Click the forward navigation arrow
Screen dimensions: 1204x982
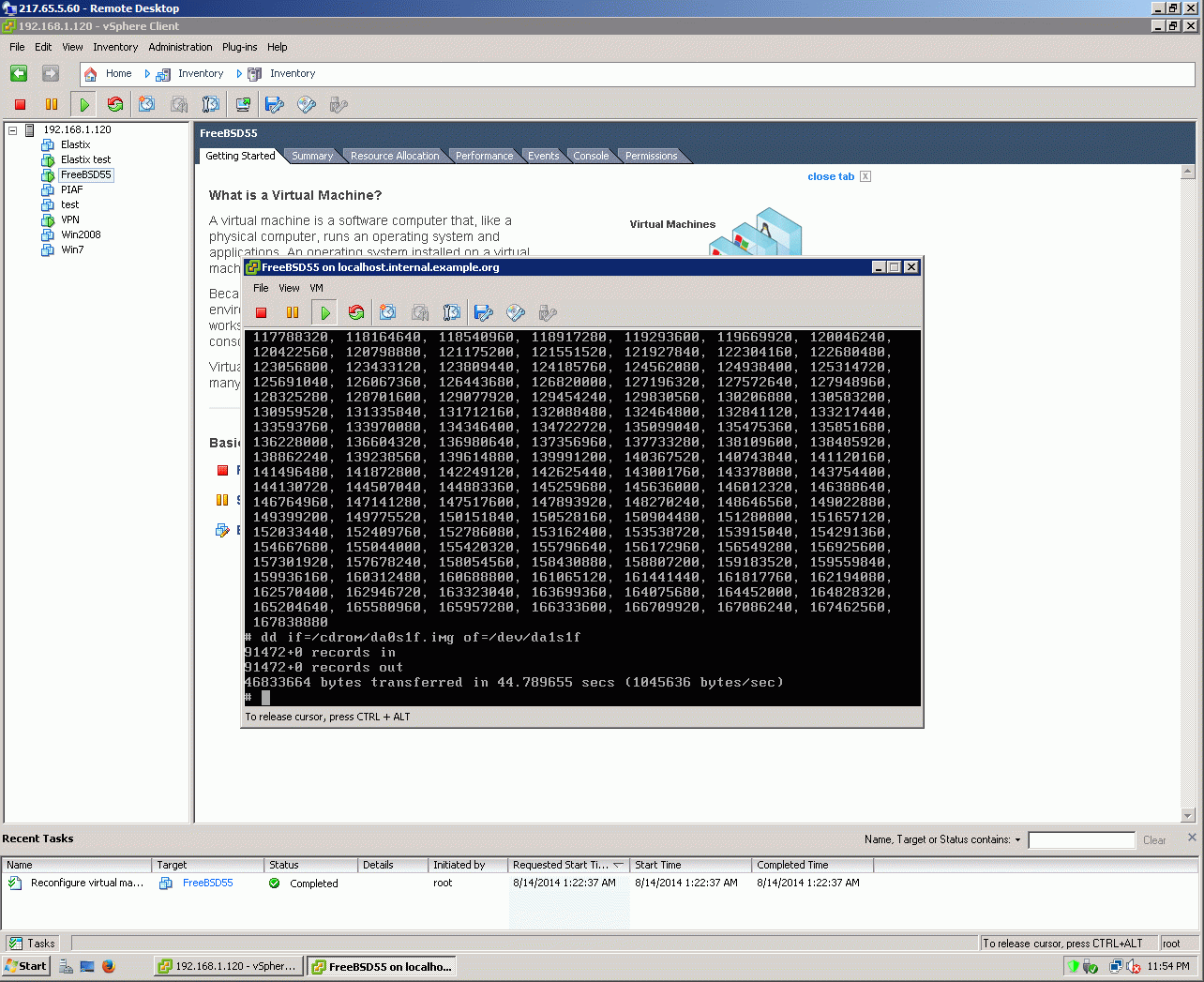[51, 73]
